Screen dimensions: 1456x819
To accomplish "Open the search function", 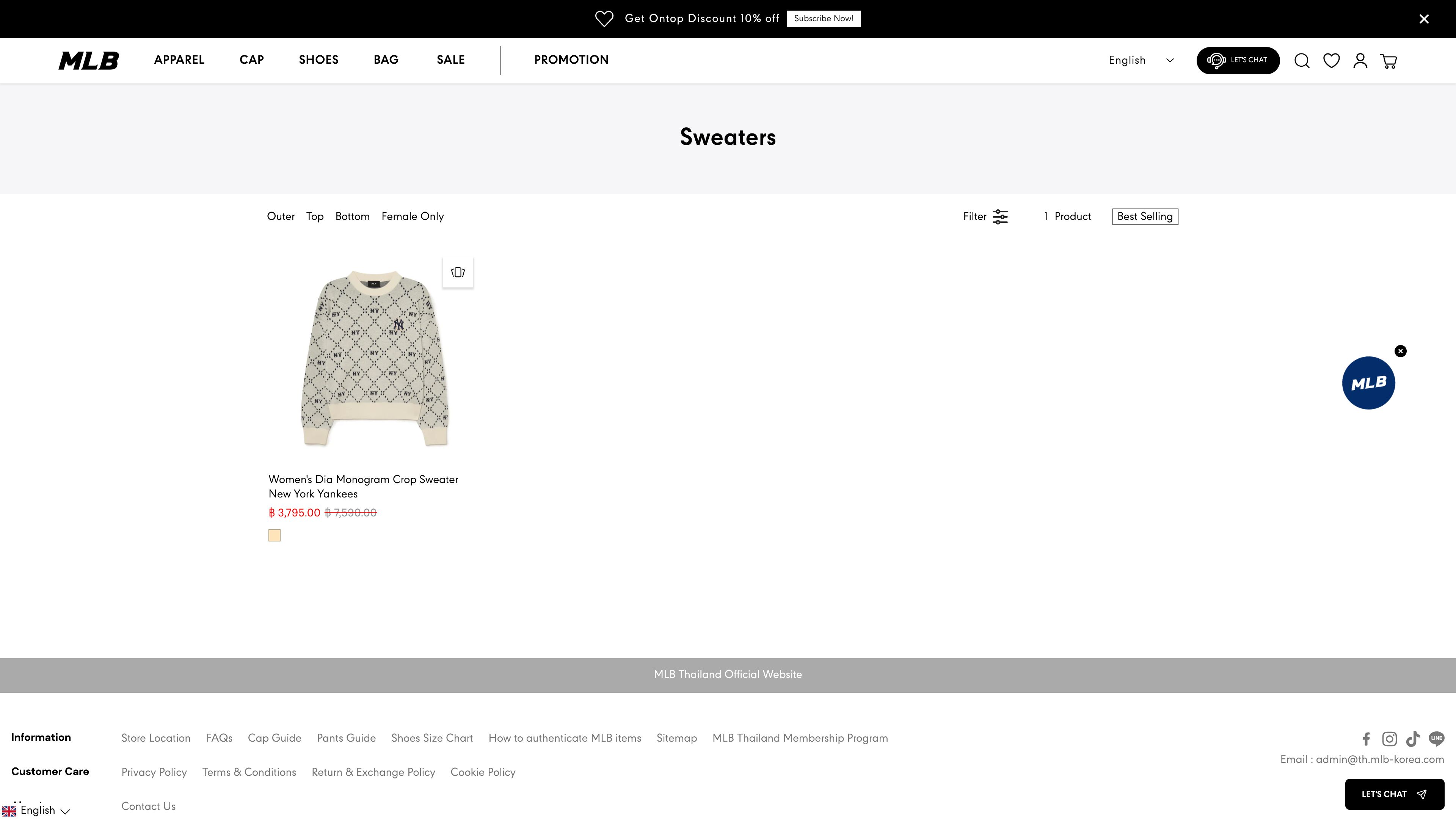I will 1302,61.
